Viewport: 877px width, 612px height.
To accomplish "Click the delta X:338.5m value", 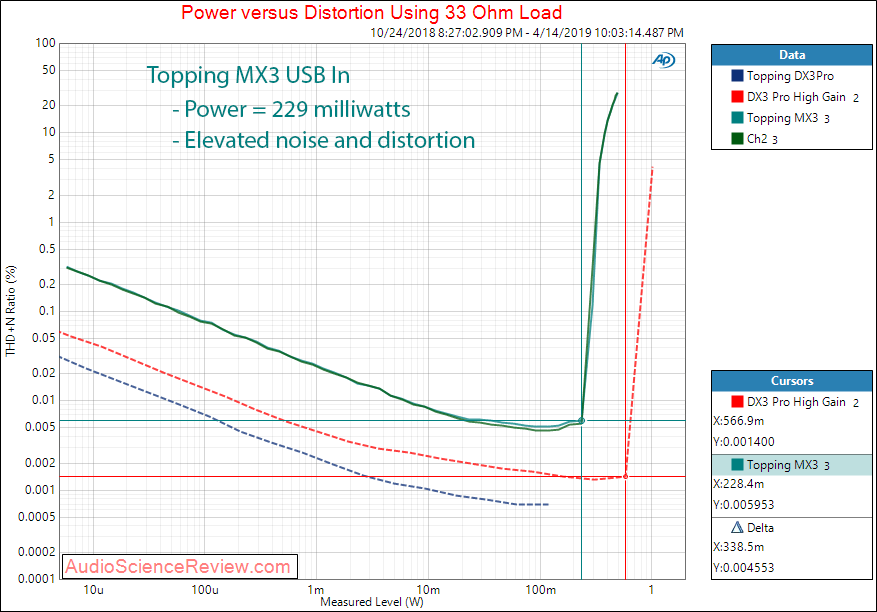I will [x=738, y=547].
